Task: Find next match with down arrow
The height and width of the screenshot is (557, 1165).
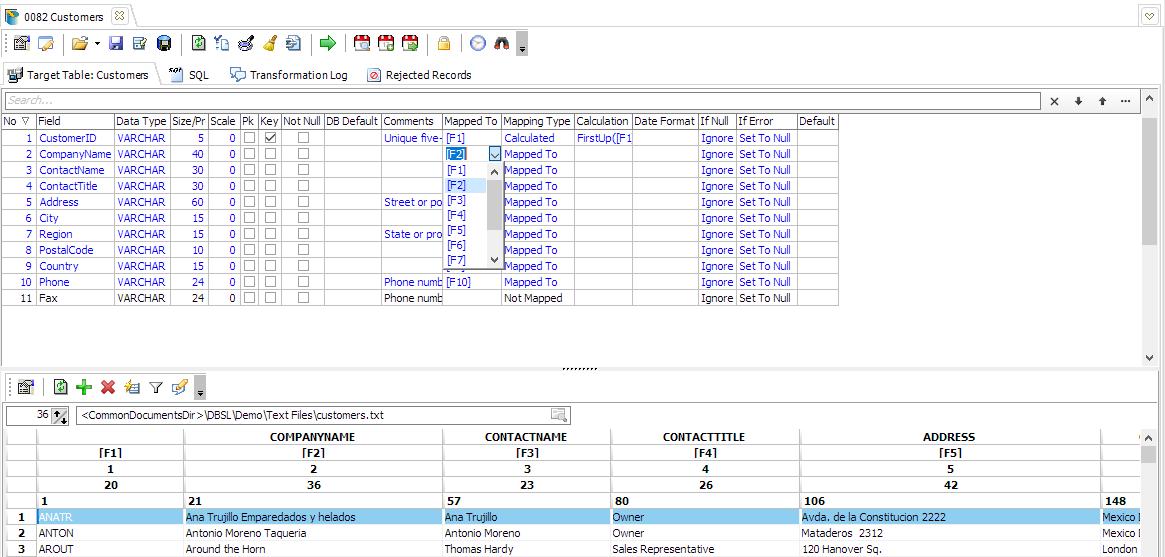Action: point(1078,102)
